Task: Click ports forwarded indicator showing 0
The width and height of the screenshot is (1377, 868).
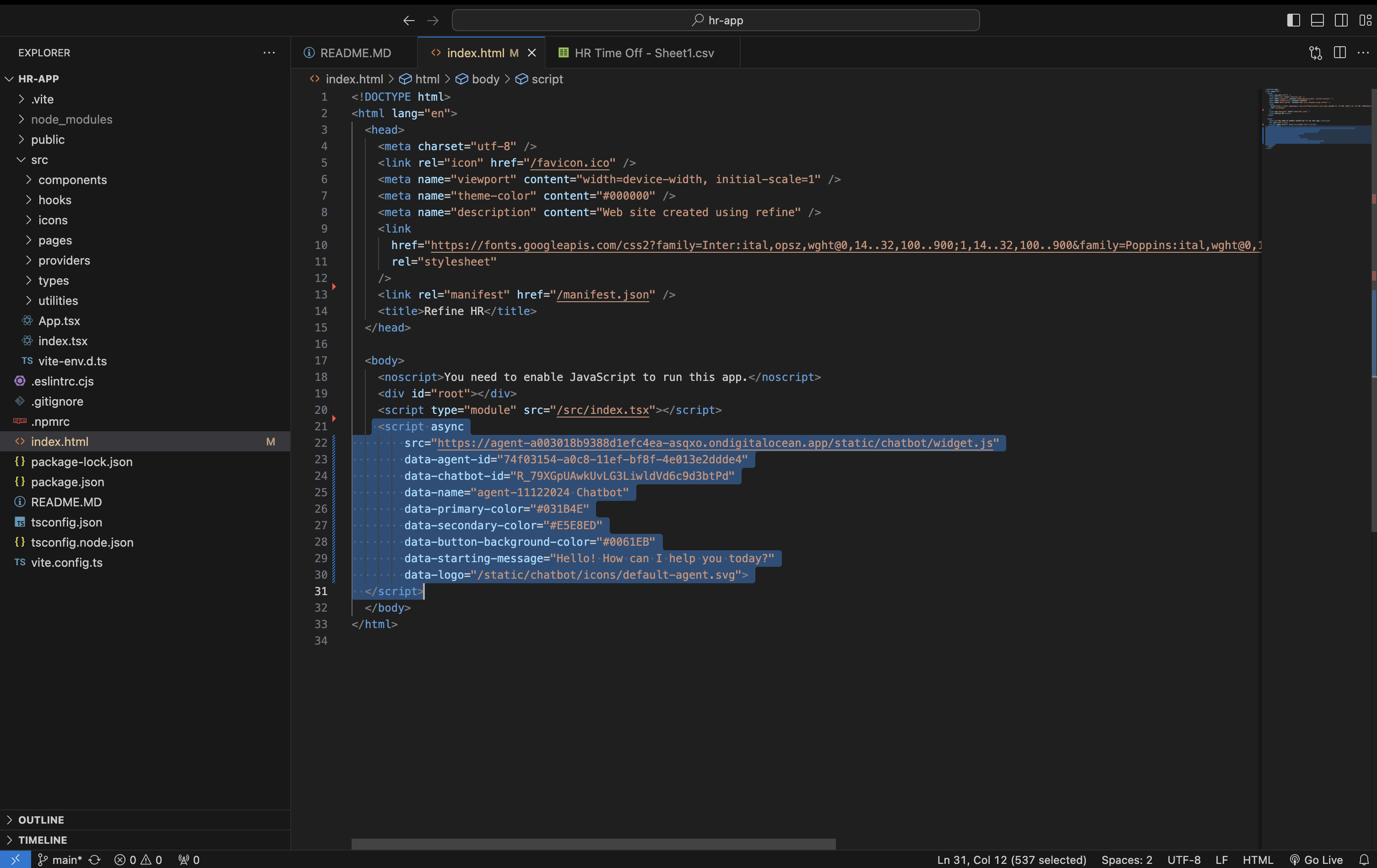Action: point(189,859)
